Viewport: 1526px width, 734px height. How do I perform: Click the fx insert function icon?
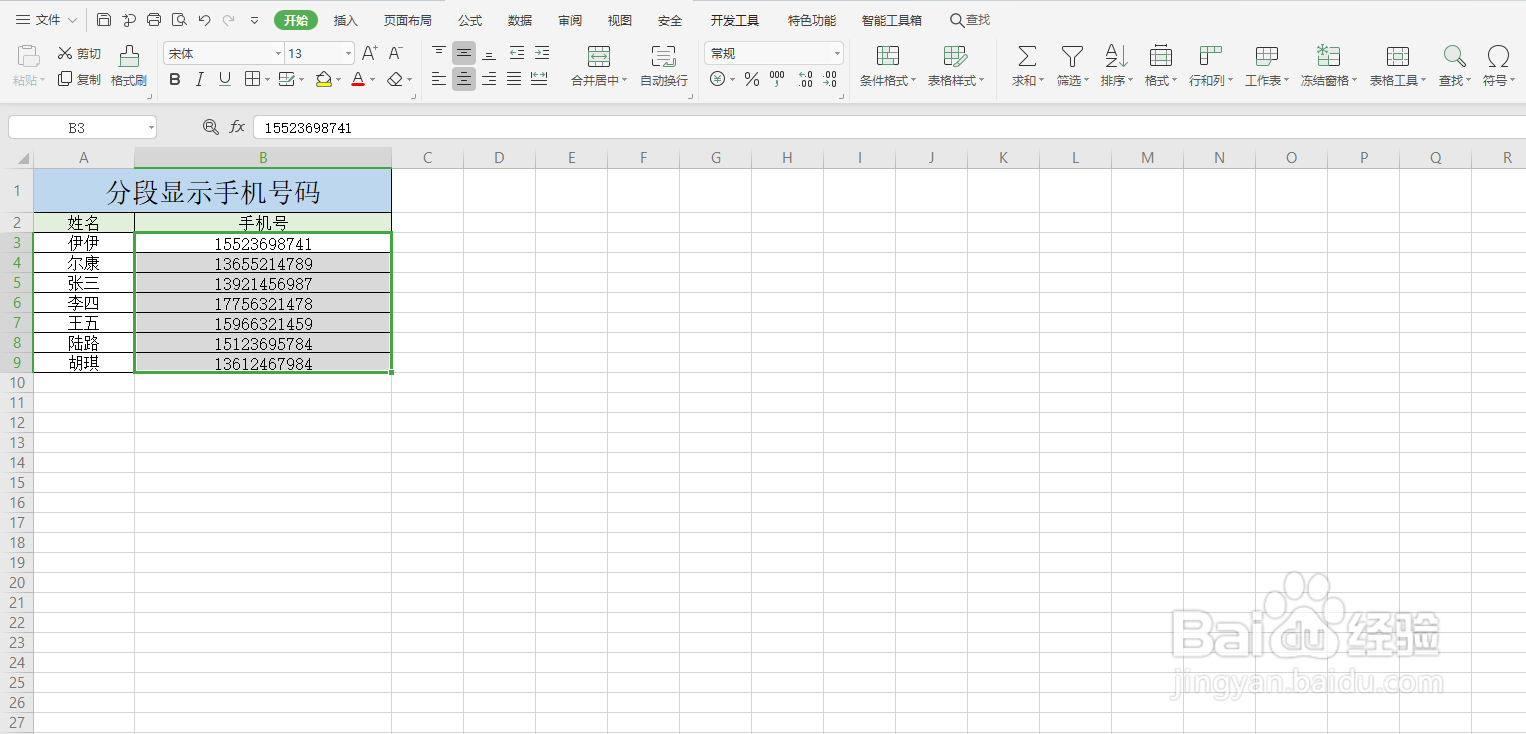click(x=237, y=127)
